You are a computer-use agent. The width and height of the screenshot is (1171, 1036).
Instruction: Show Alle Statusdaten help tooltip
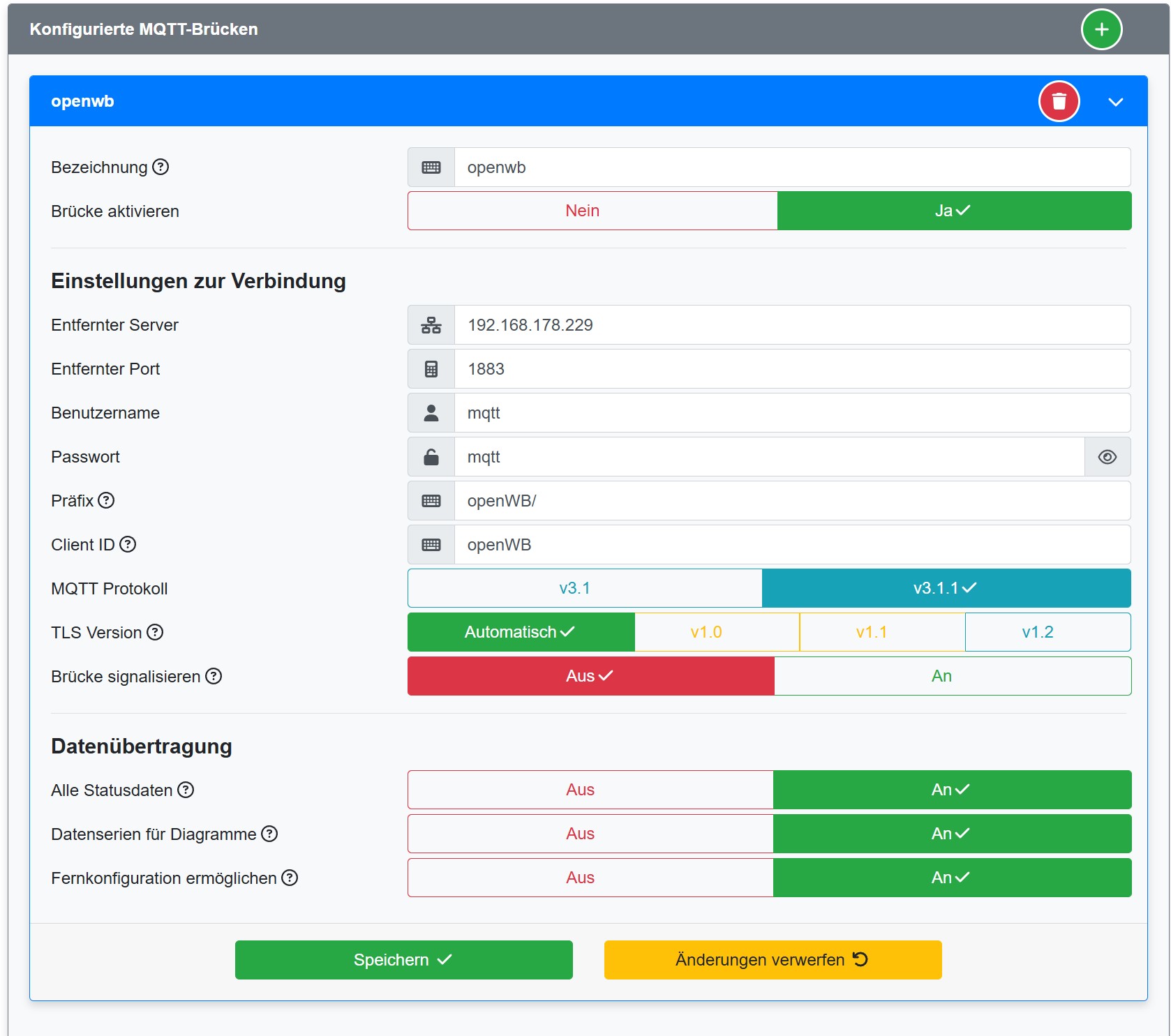pyautogui.click(x=186, y=790)
